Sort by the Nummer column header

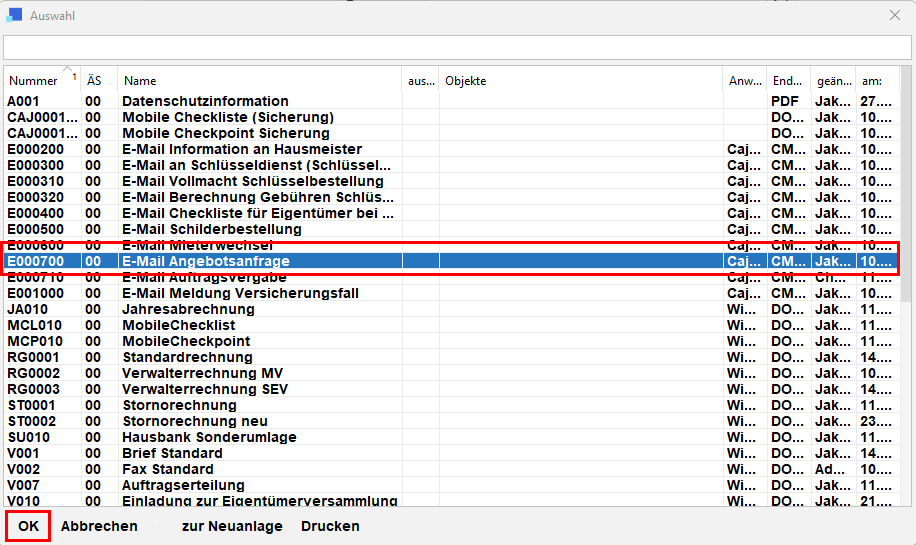pyautogui.click(x=34, y=81)
